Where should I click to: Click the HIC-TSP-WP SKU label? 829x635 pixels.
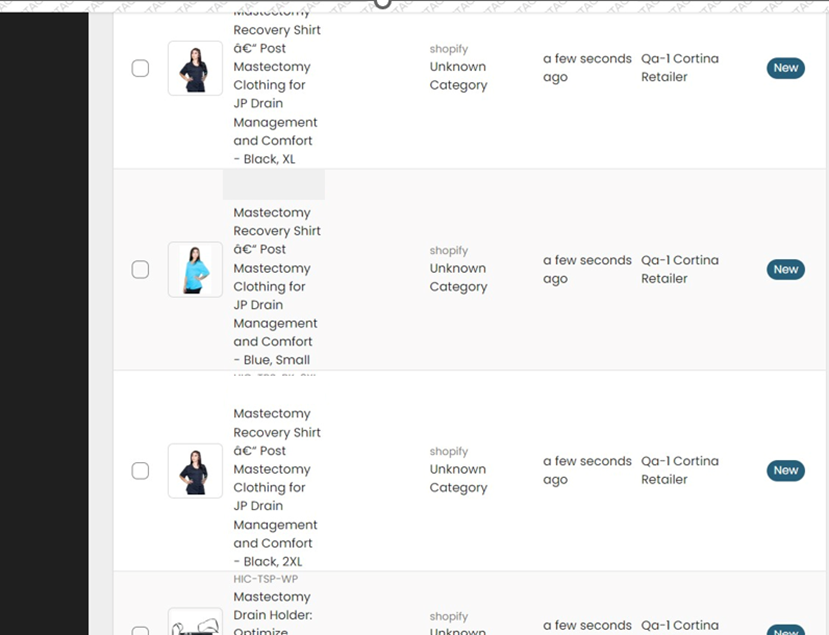click(266, 579)
